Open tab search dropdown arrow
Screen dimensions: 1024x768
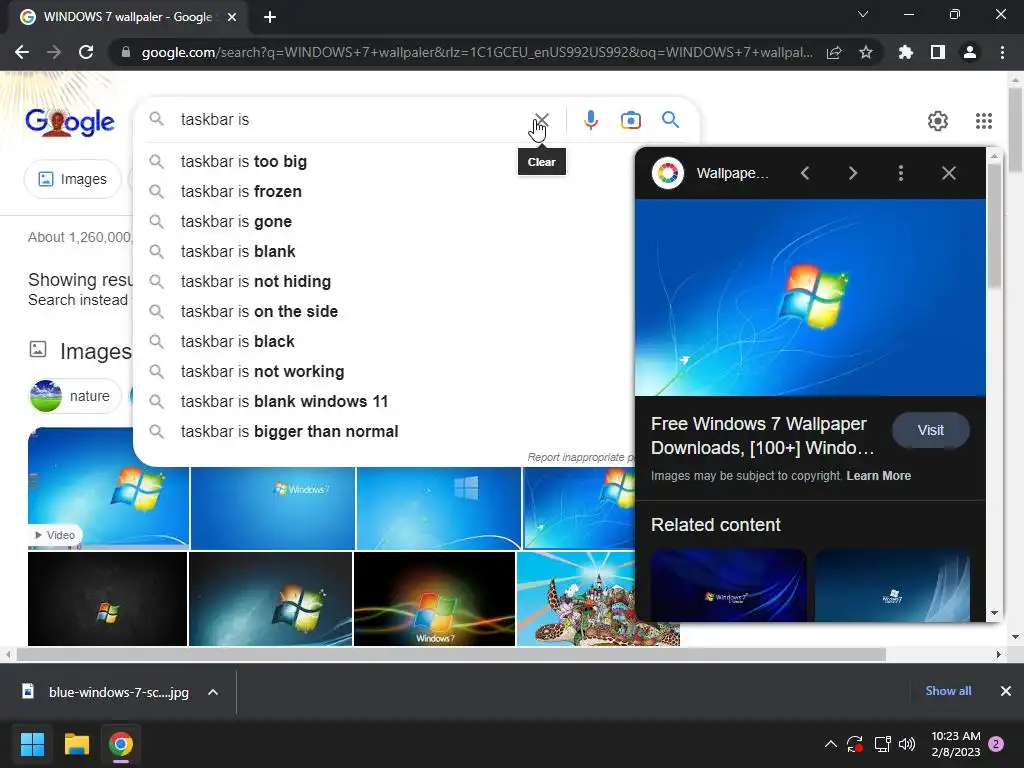[863, 14]
